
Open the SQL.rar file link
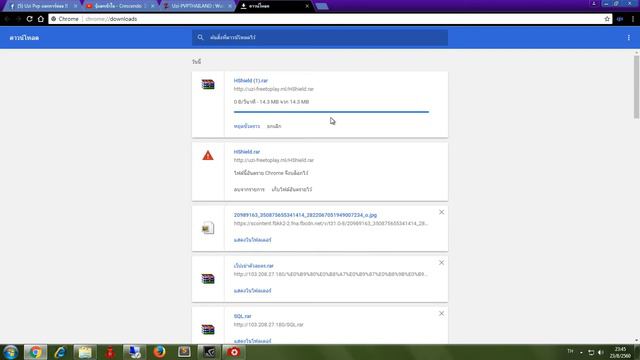(x=242, y=316)
